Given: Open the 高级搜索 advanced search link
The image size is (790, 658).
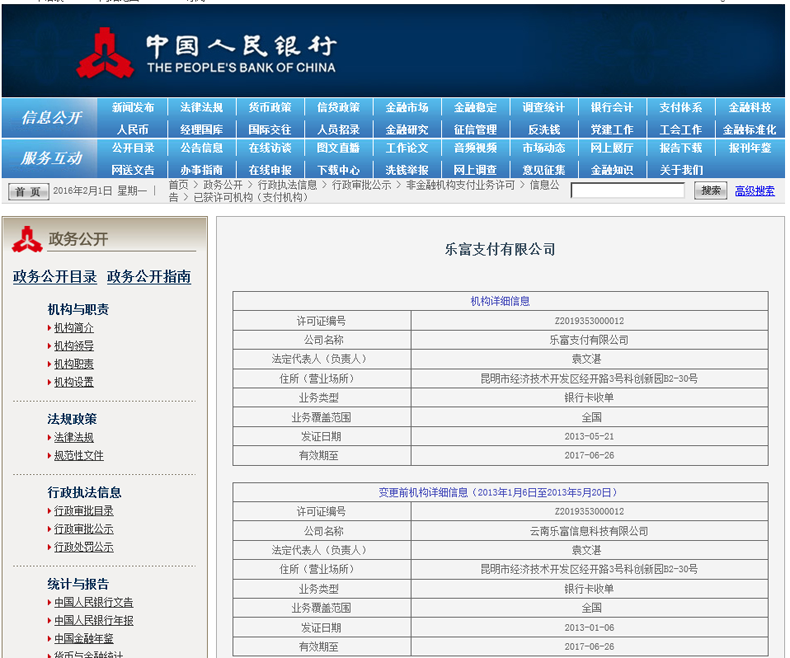Looking at the screenshot, I should 755,191.
